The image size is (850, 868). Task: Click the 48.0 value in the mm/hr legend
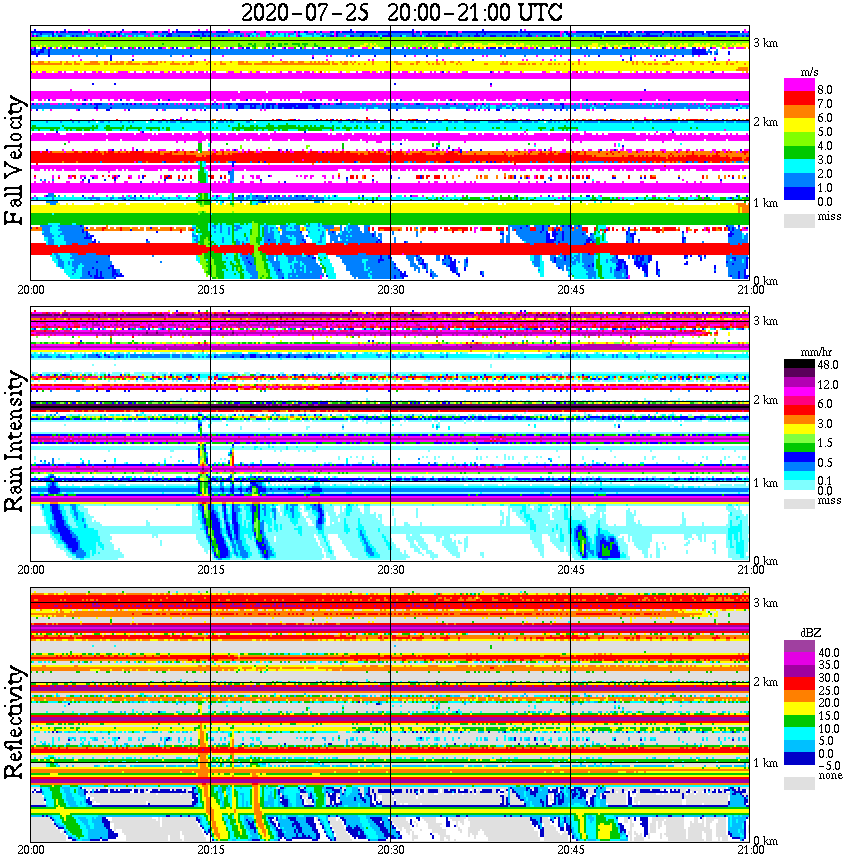(x=828, y=365)
